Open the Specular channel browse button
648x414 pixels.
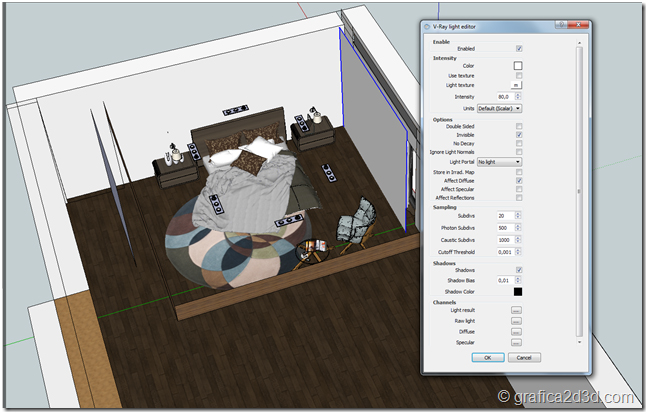(517, 343)
